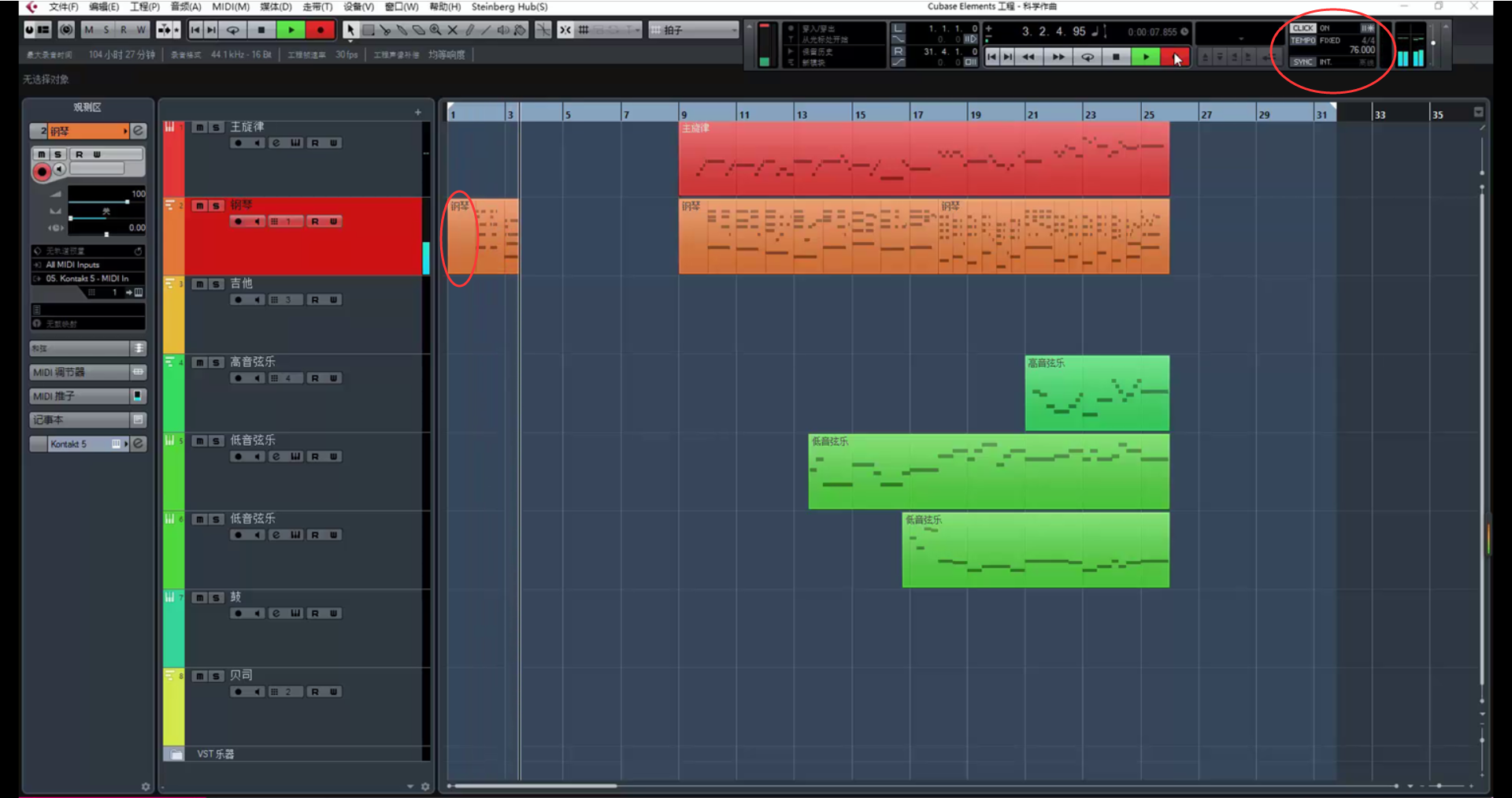Open the Steinberg Hub(S) menu

[510, 7]
